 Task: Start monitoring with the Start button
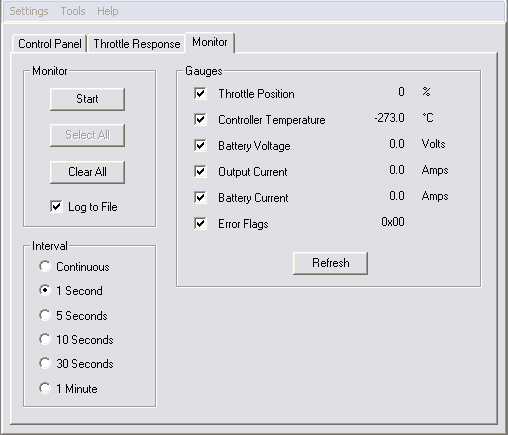[87, 99]
